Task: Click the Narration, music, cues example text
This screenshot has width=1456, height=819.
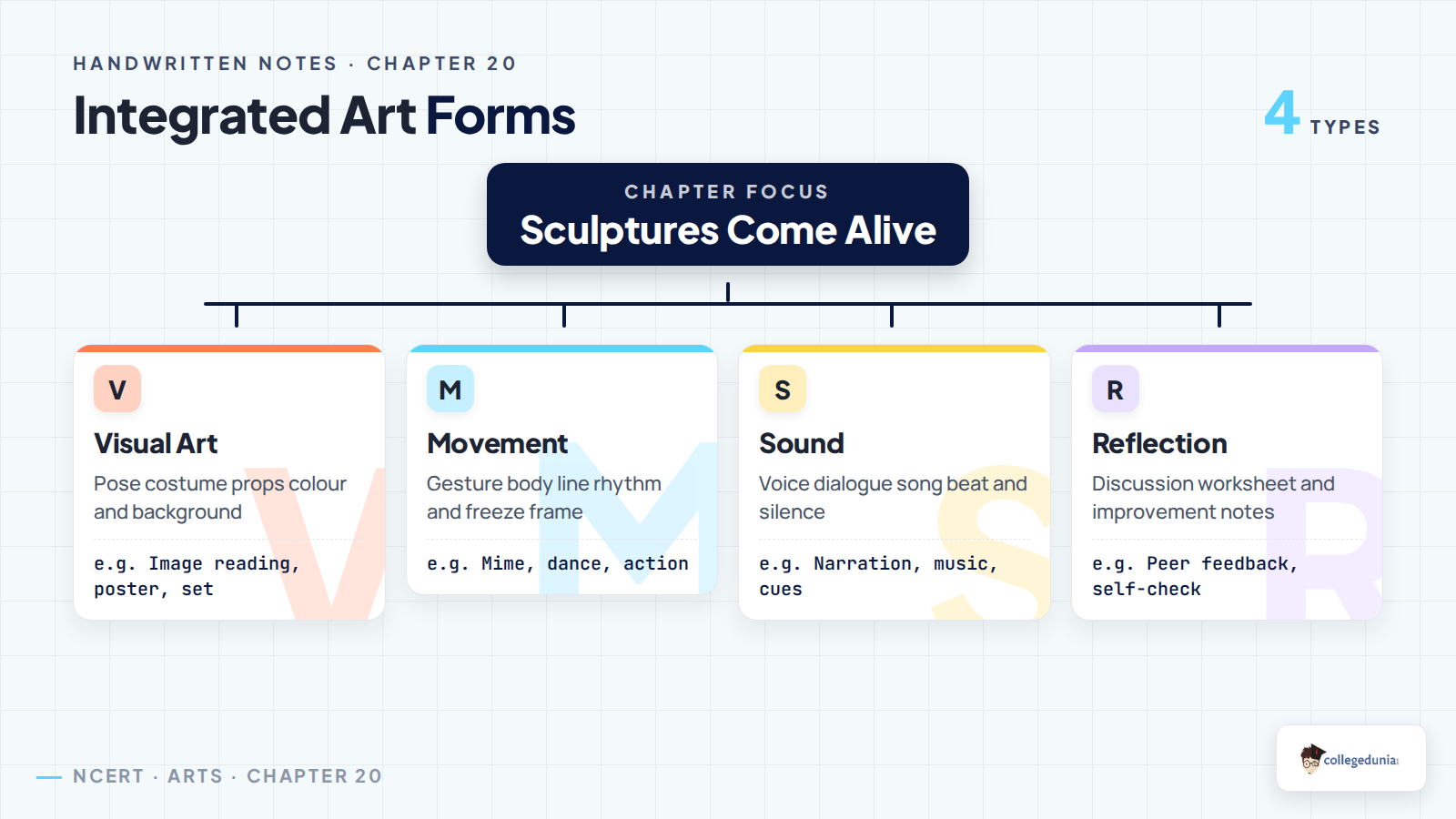Action: click(878, 576)
